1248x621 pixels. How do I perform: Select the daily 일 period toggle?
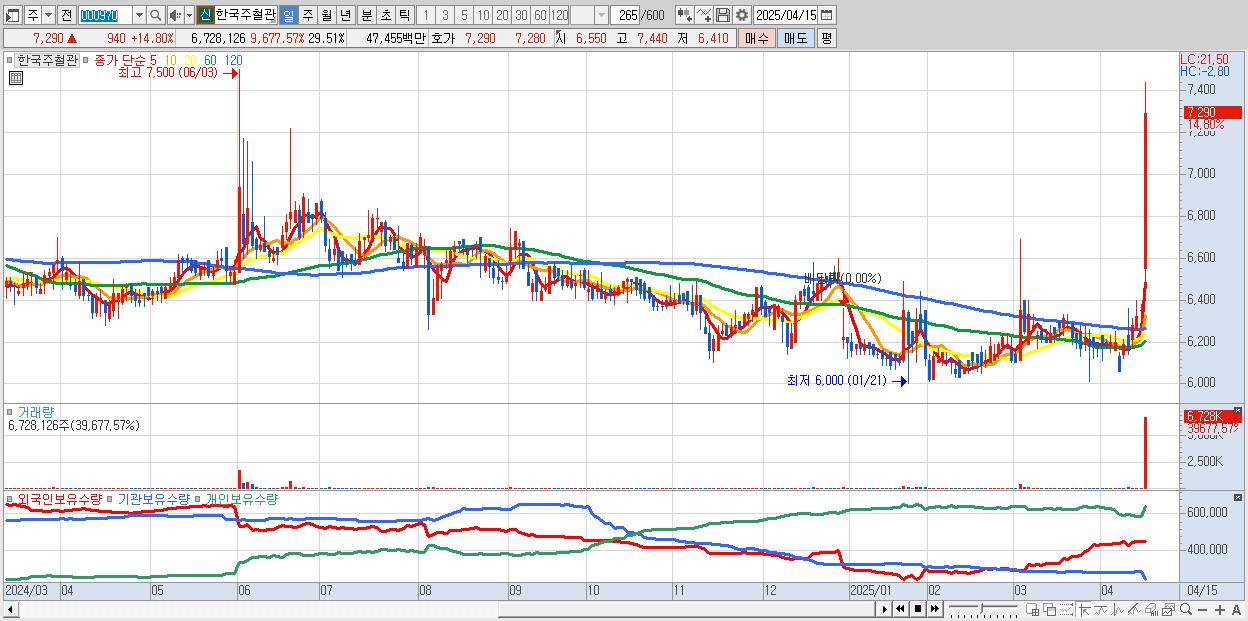point(288,15)
